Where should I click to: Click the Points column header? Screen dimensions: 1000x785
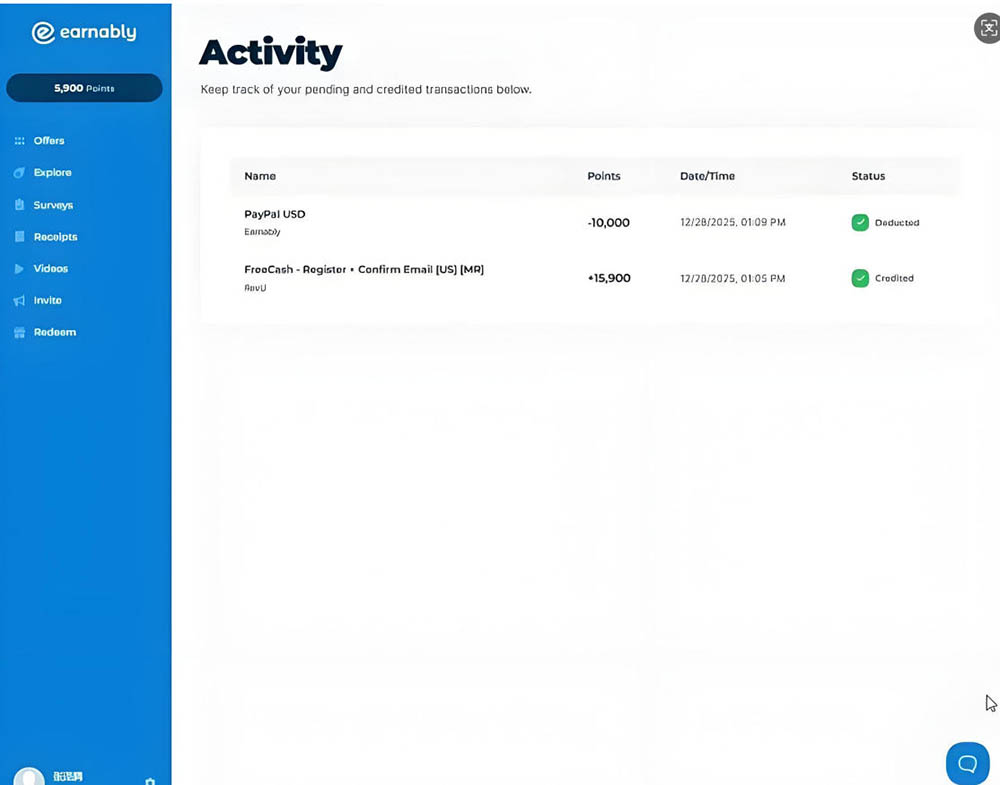point(604,176)
